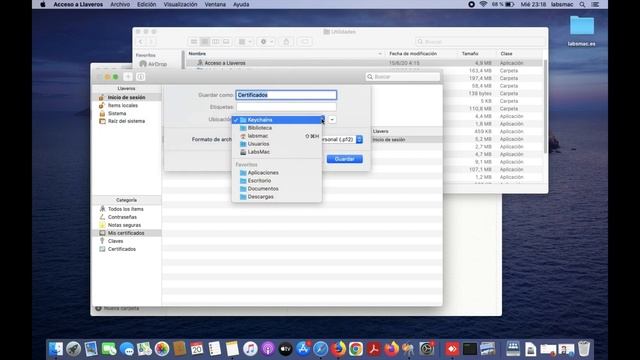Select the Mis certificados category
Image resolution: width=640 pixels, height=360 pixels.
pyautogui.click(x=127, y=233)
